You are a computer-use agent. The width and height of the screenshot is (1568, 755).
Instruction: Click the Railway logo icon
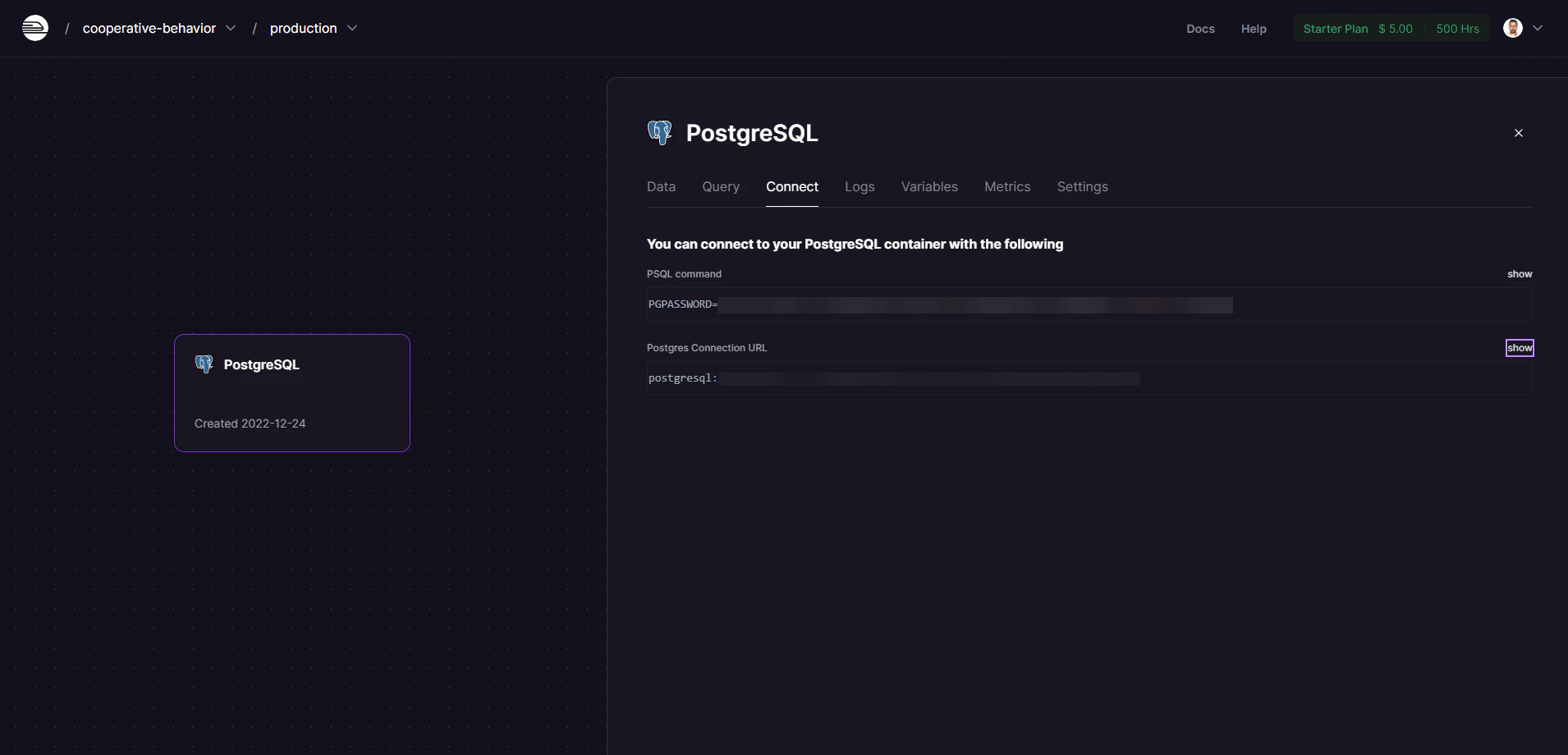[34, 28]
